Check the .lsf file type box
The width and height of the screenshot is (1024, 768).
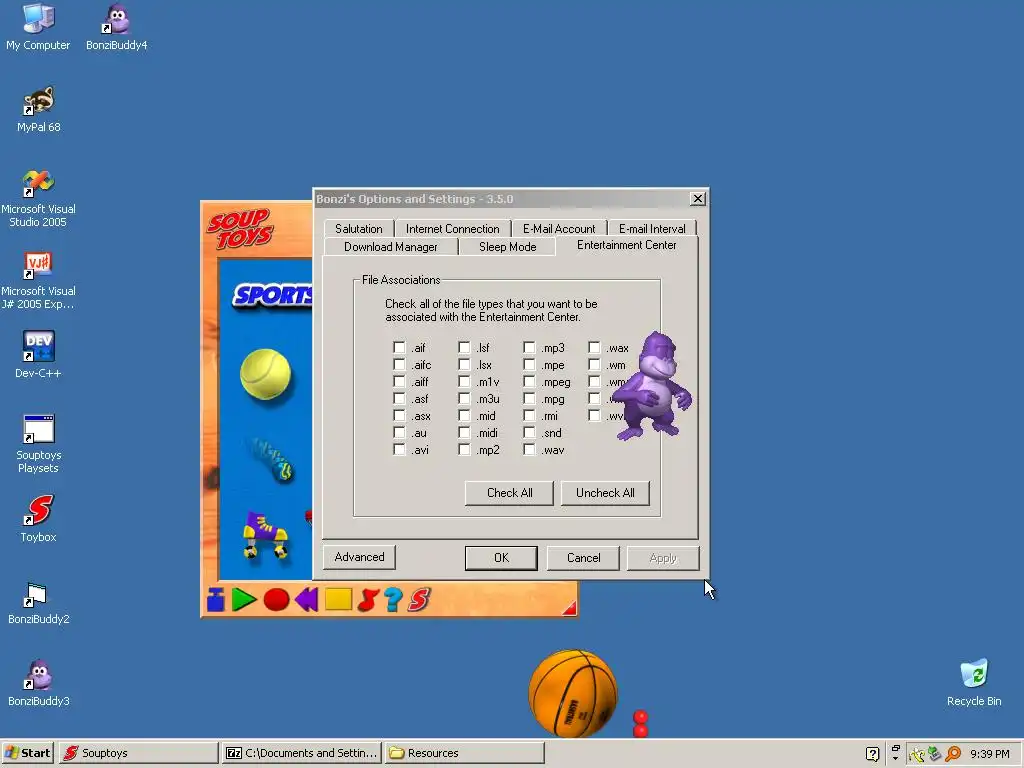tap(464, 347)
